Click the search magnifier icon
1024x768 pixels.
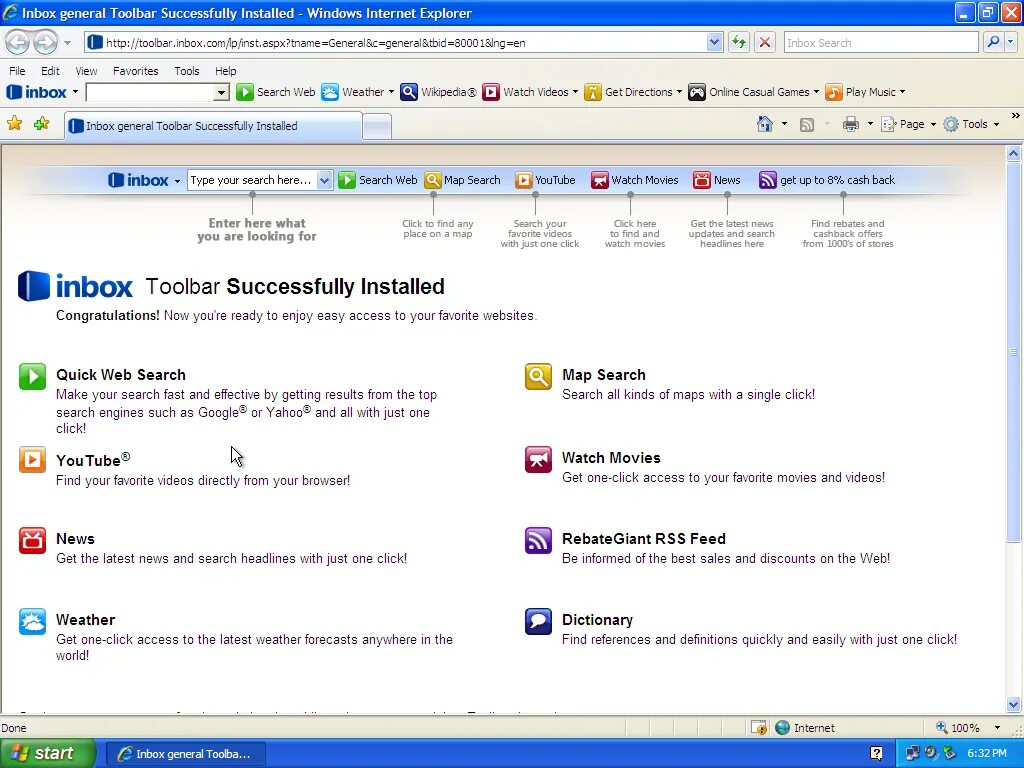[x=993, y=42]
